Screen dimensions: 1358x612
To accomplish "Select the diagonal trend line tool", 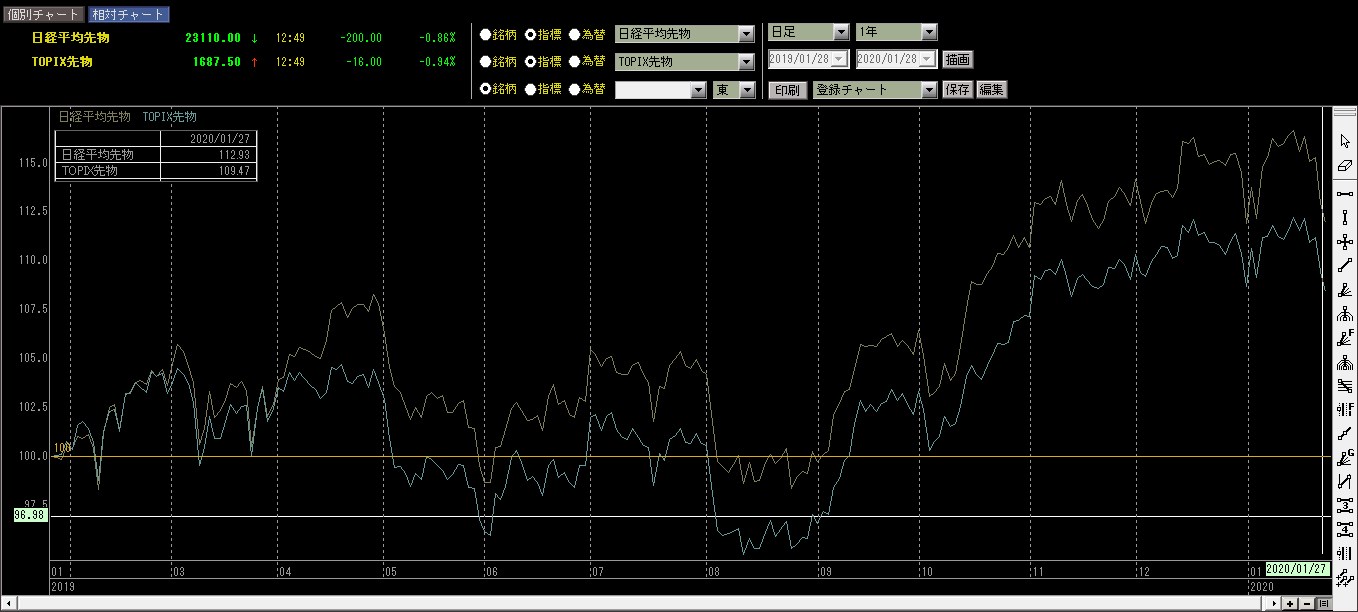I will (1345, 265).
